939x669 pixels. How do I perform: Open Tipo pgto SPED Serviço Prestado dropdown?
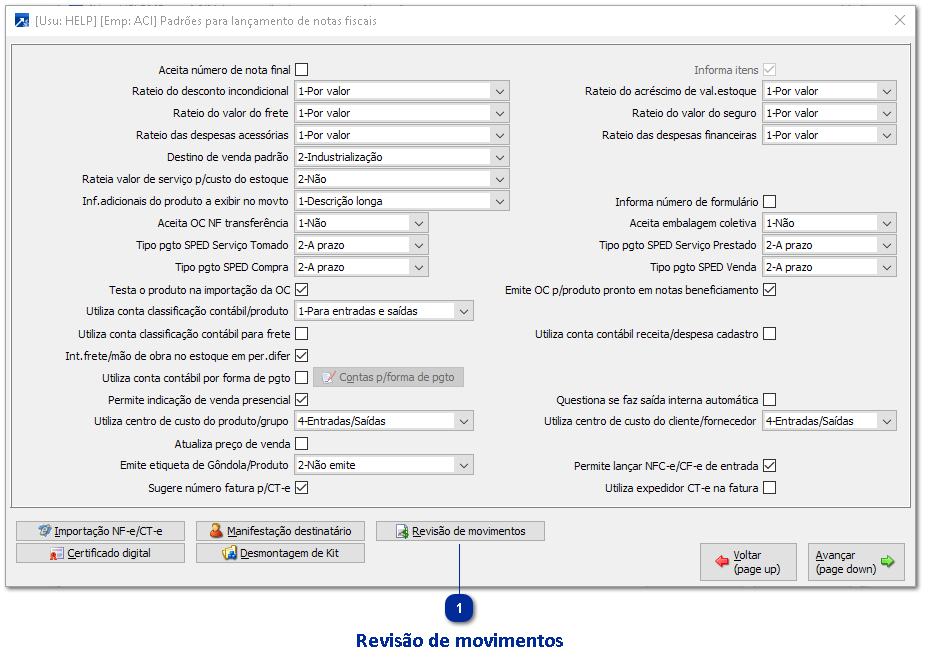tap(829, 245)
